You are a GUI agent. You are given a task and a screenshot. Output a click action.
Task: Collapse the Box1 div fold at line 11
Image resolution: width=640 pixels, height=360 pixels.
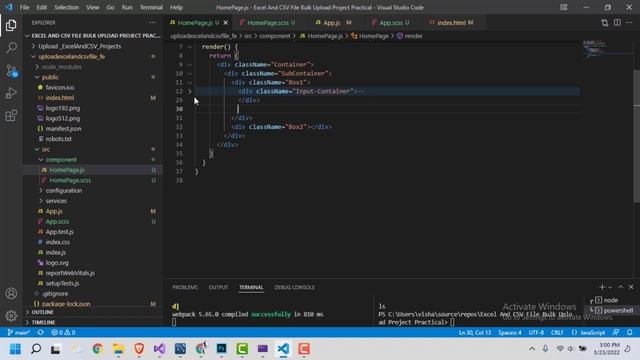[190, 82]
